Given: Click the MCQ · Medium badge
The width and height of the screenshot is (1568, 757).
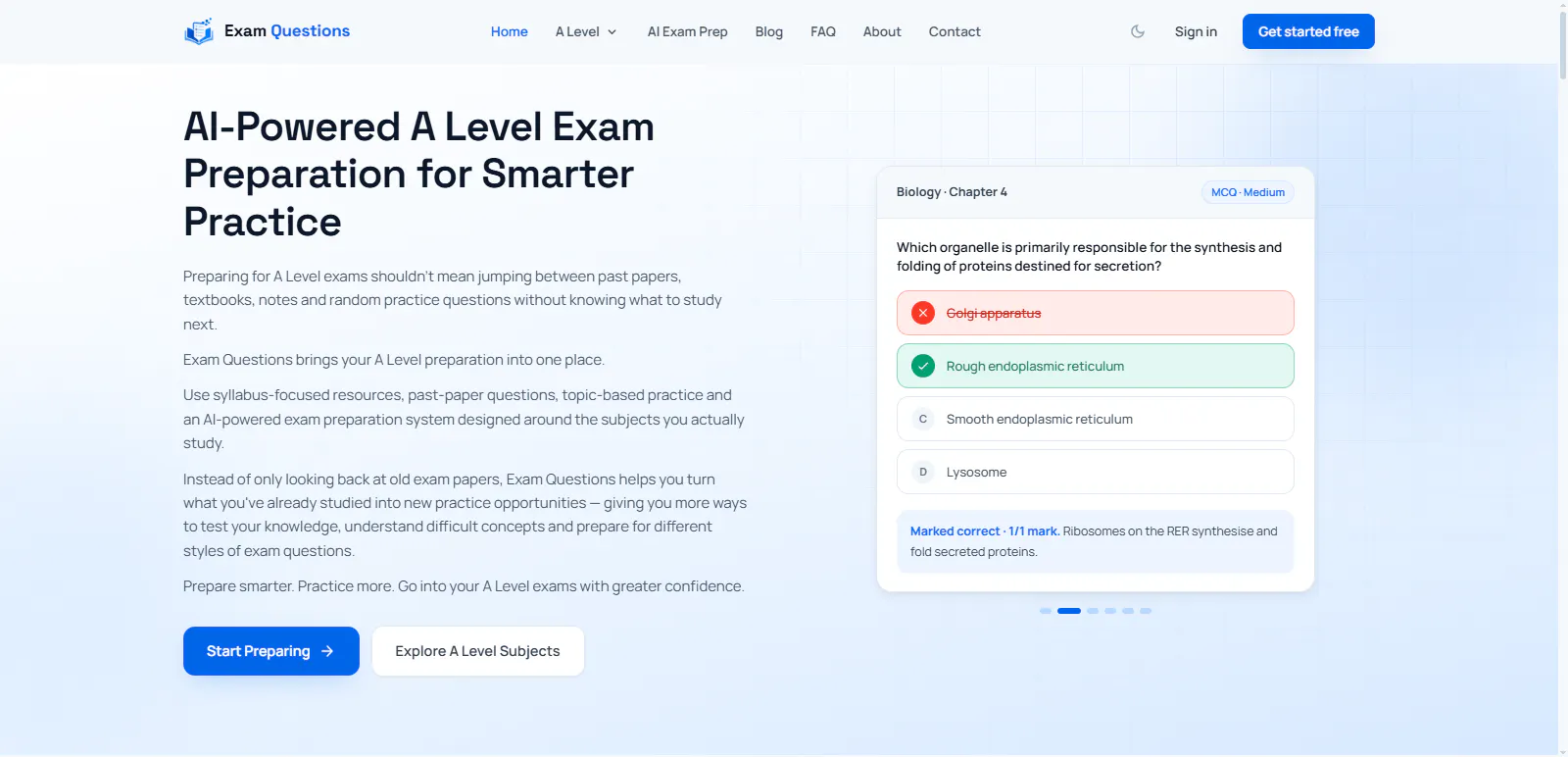Looking at the screenshot, I should tap(1248, 192).
